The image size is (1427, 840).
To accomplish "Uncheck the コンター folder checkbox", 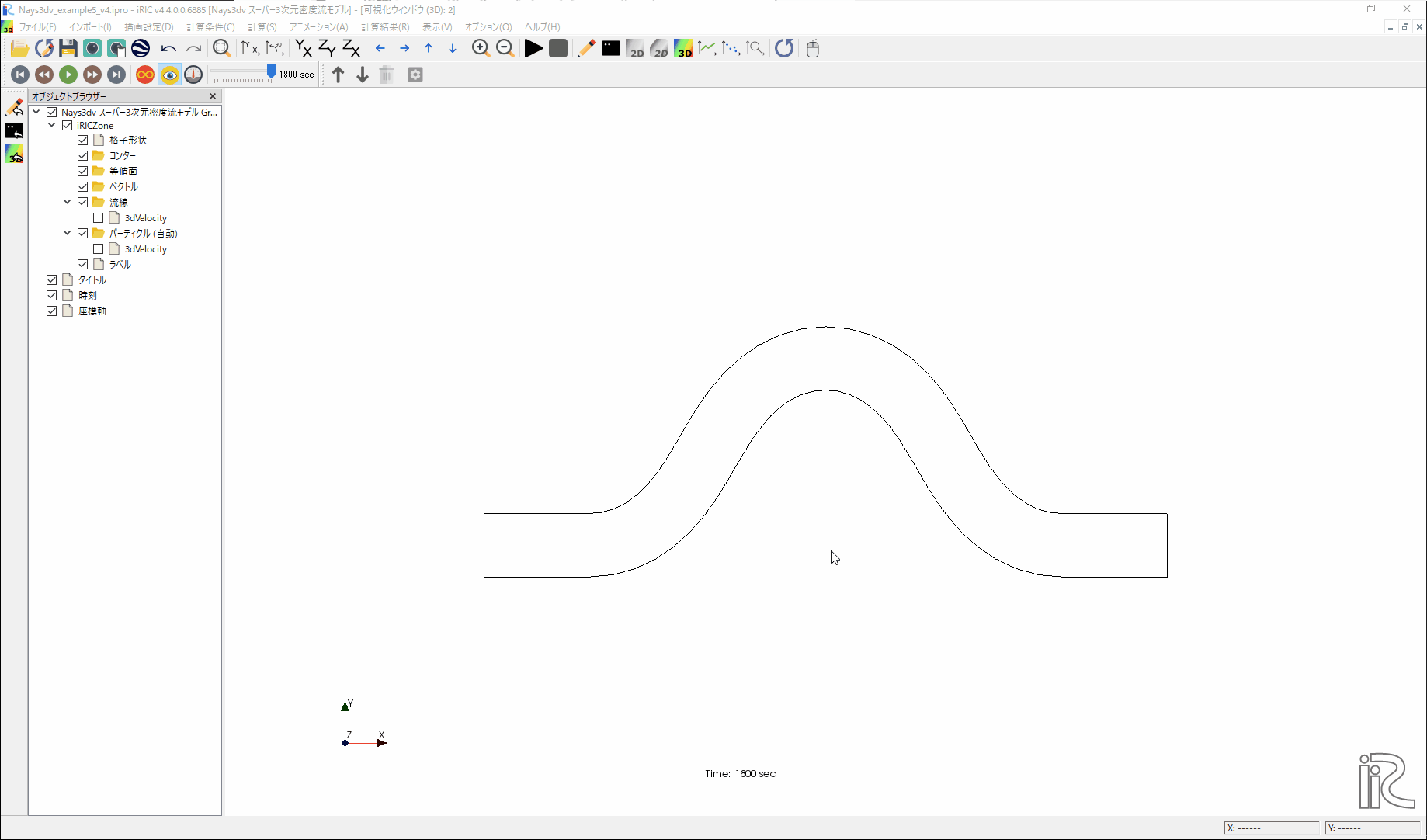I will click(83, 156).
